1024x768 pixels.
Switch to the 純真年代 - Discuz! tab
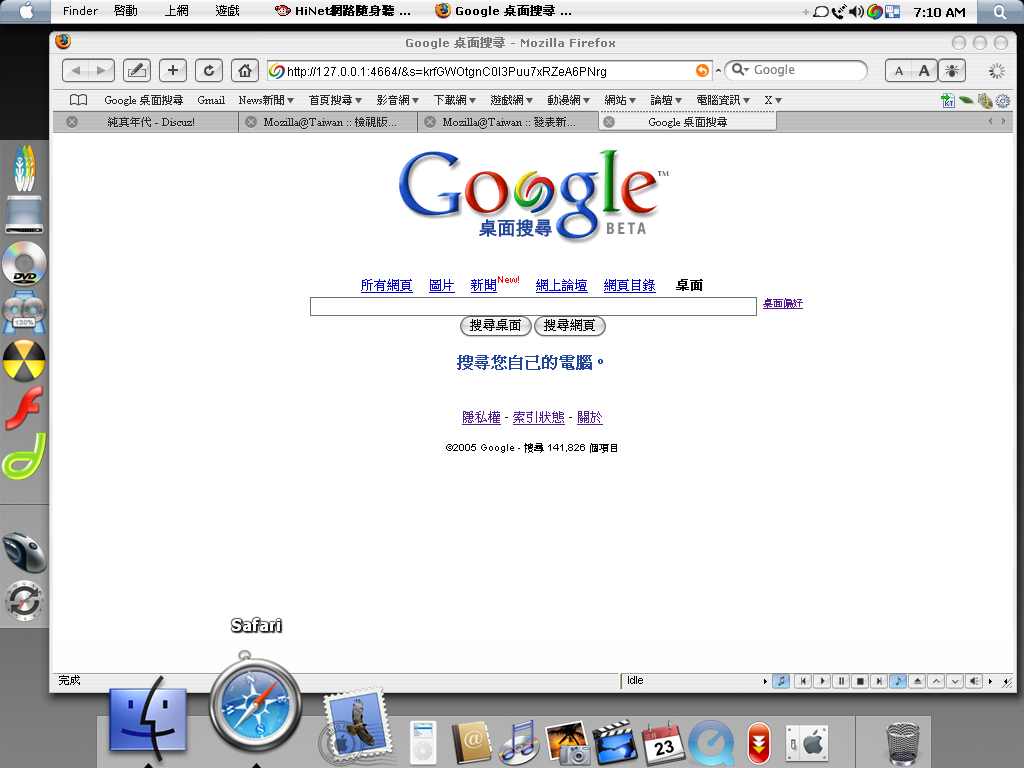tap(150, 122)
